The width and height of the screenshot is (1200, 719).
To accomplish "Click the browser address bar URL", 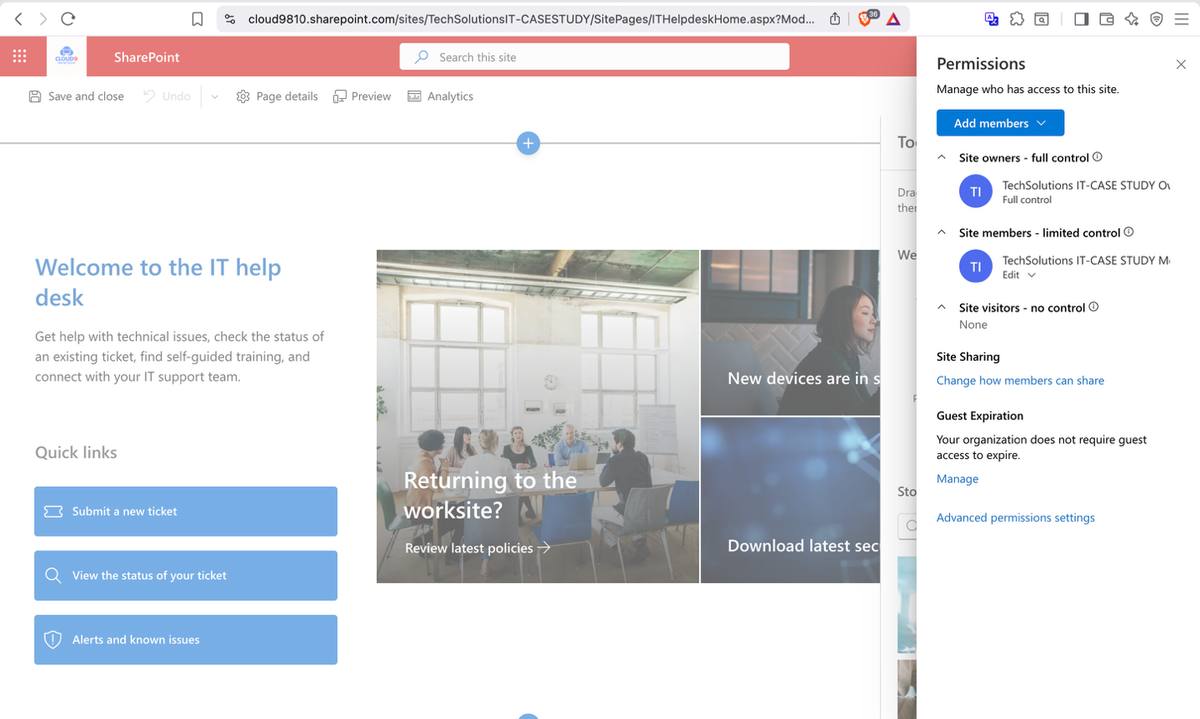I will (x=531, y=19).
